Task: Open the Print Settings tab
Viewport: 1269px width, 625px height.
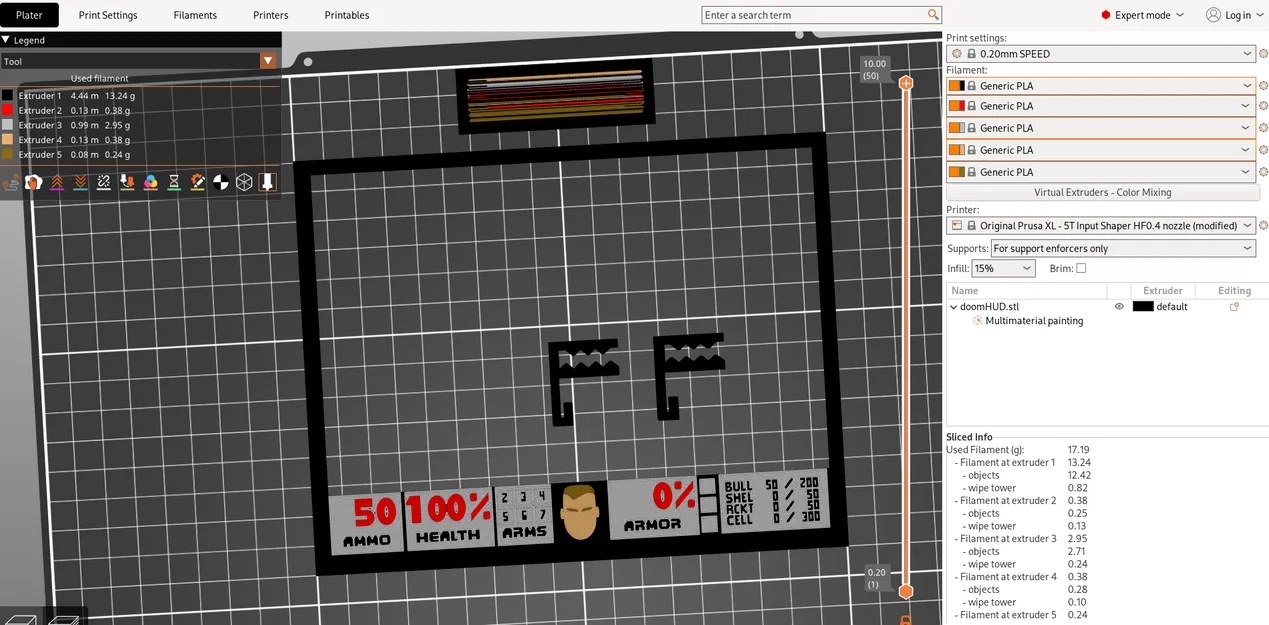Action: 108,15
